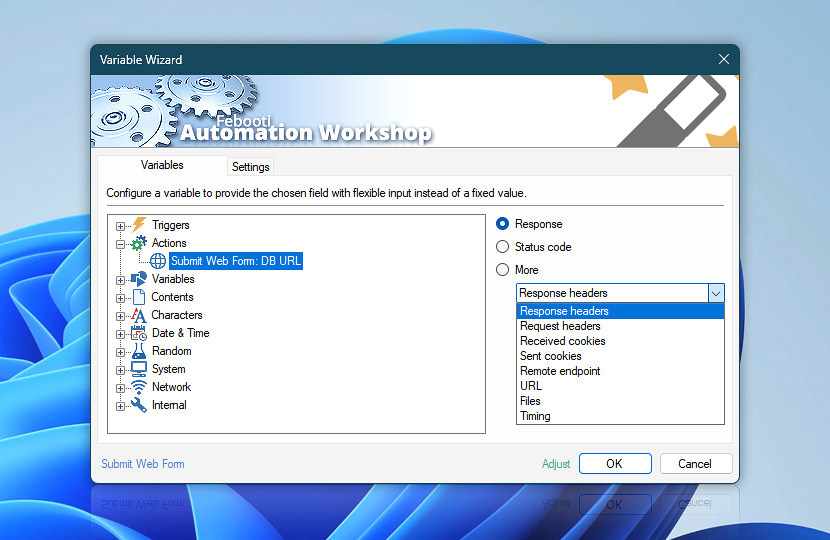The width and height of the screenshot is (830, 540).
Task: Select the Variables tree label
Action: [173, 279]
